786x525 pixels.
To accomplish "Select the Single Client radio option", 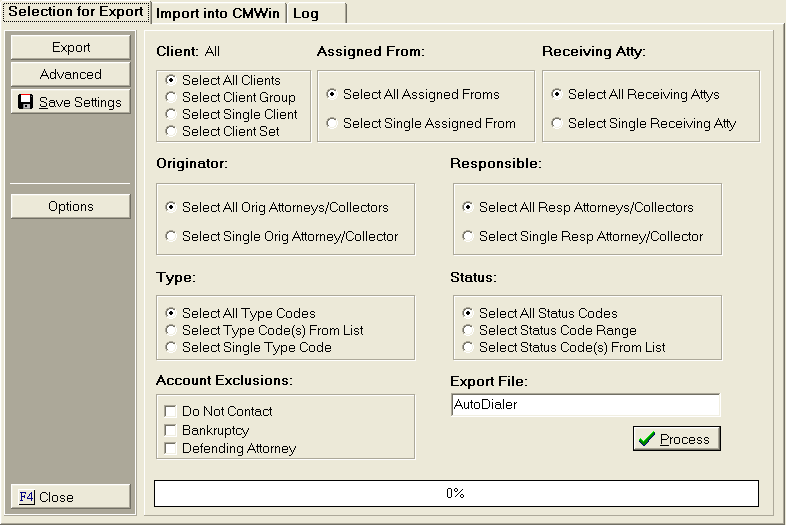I will point(172,114).
